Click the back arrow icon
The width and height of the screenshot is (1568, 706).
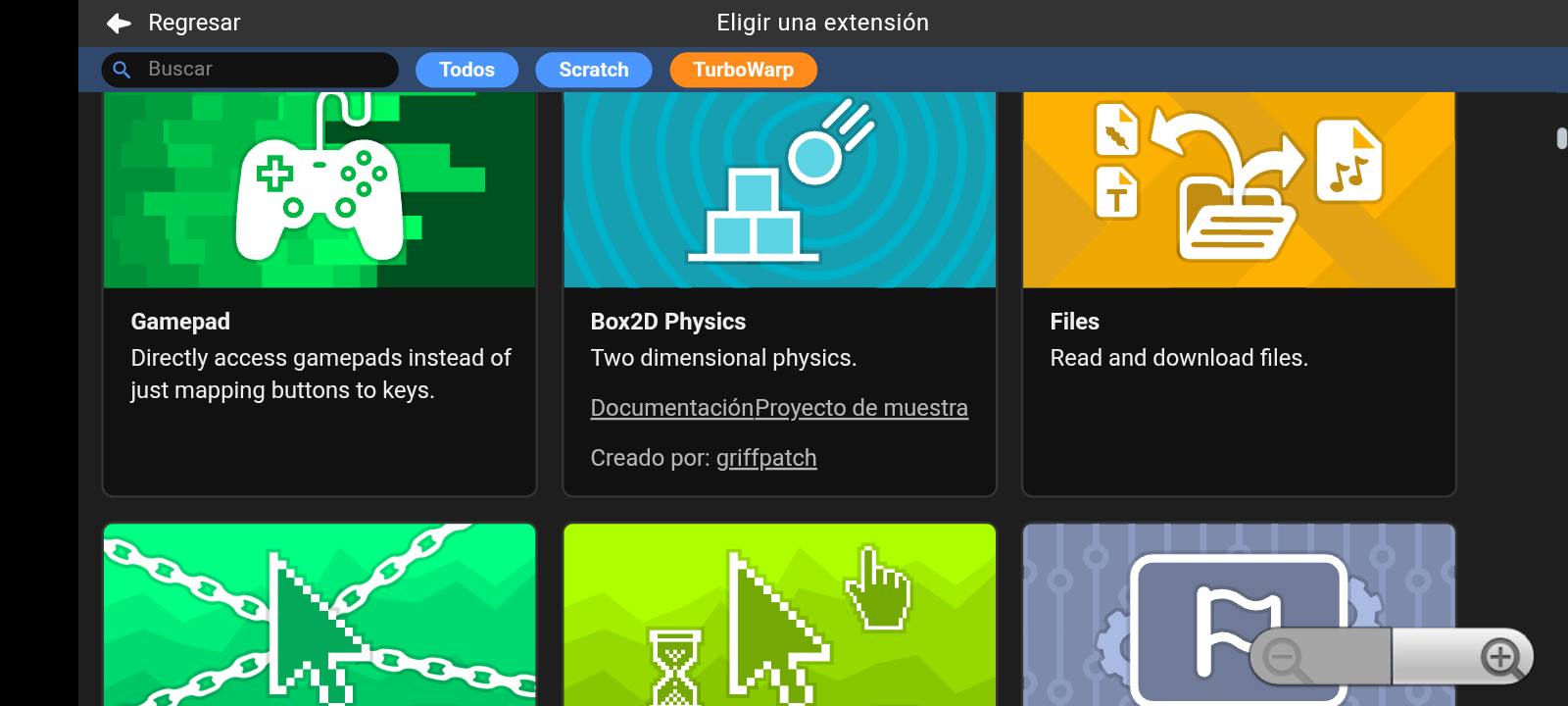119,23
